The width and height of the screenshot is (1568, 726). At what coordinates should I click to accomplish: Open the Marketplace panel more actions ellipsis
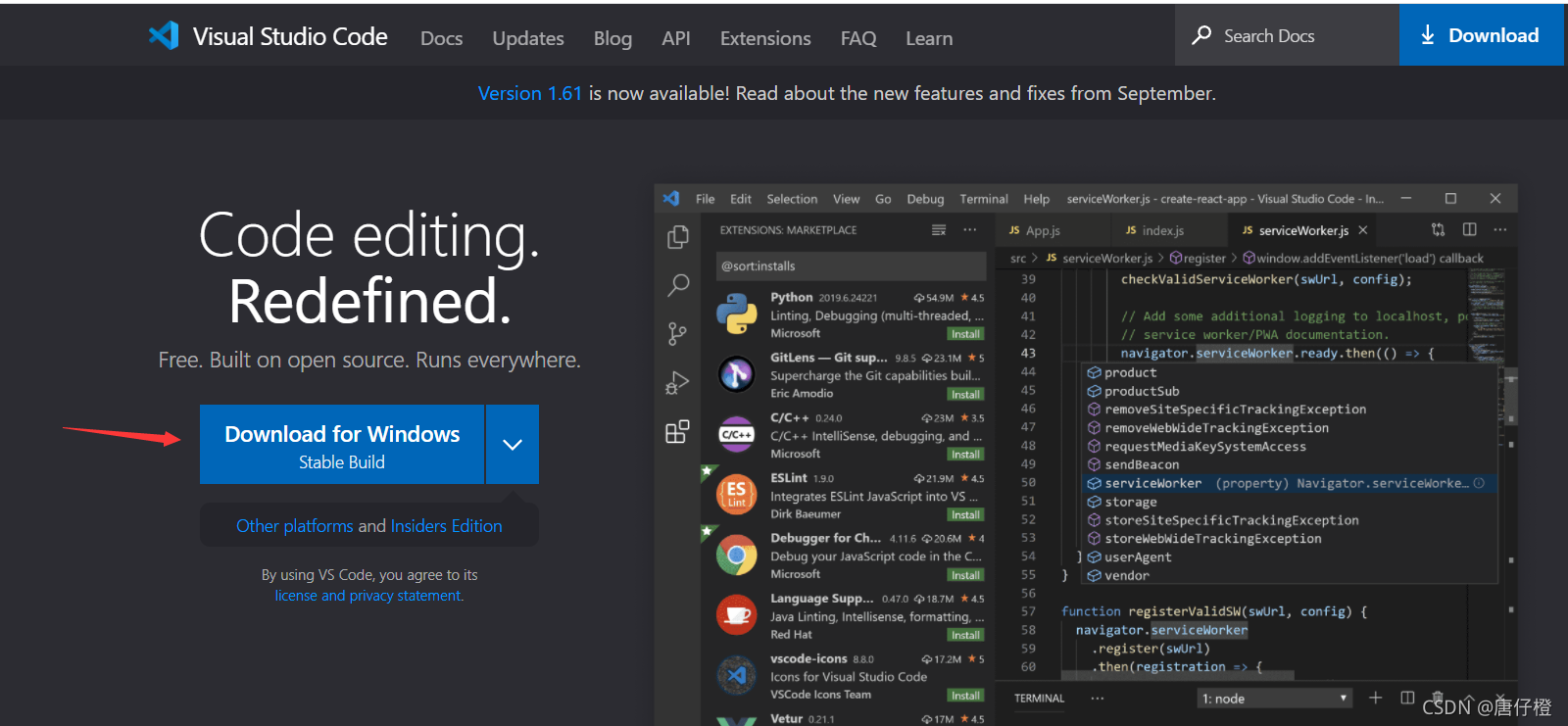click(969, 230)
